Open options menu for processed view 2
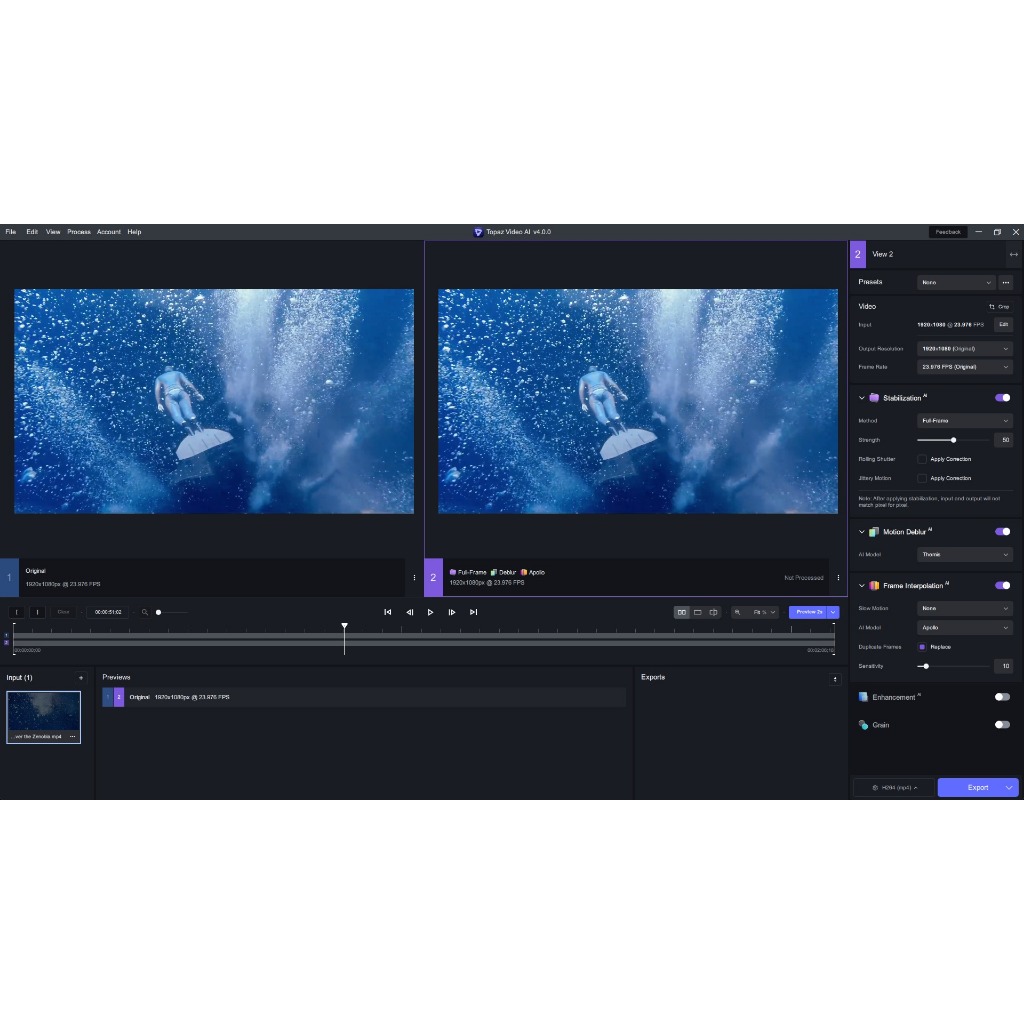The image size is (1024, 1024). 838,577
